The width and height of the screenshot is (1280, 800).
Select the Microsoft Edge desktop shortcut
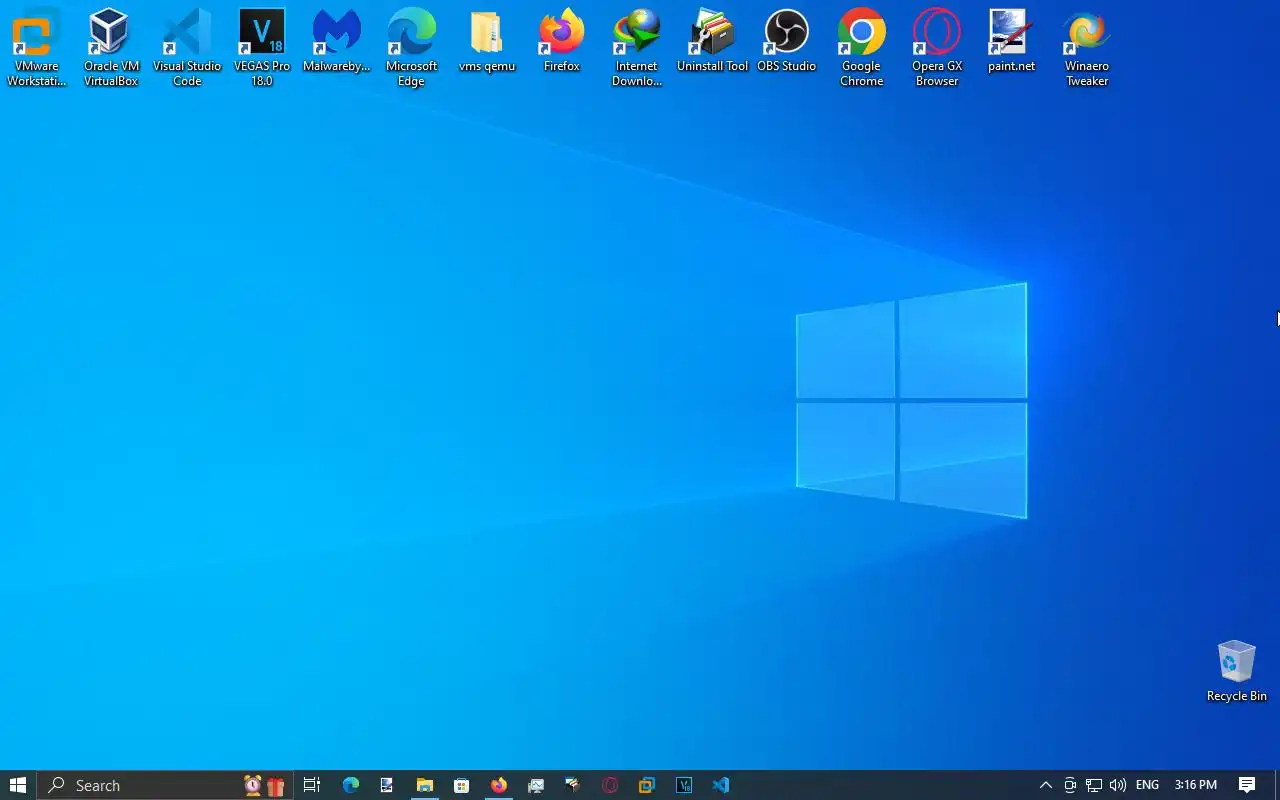coord(412,48)
